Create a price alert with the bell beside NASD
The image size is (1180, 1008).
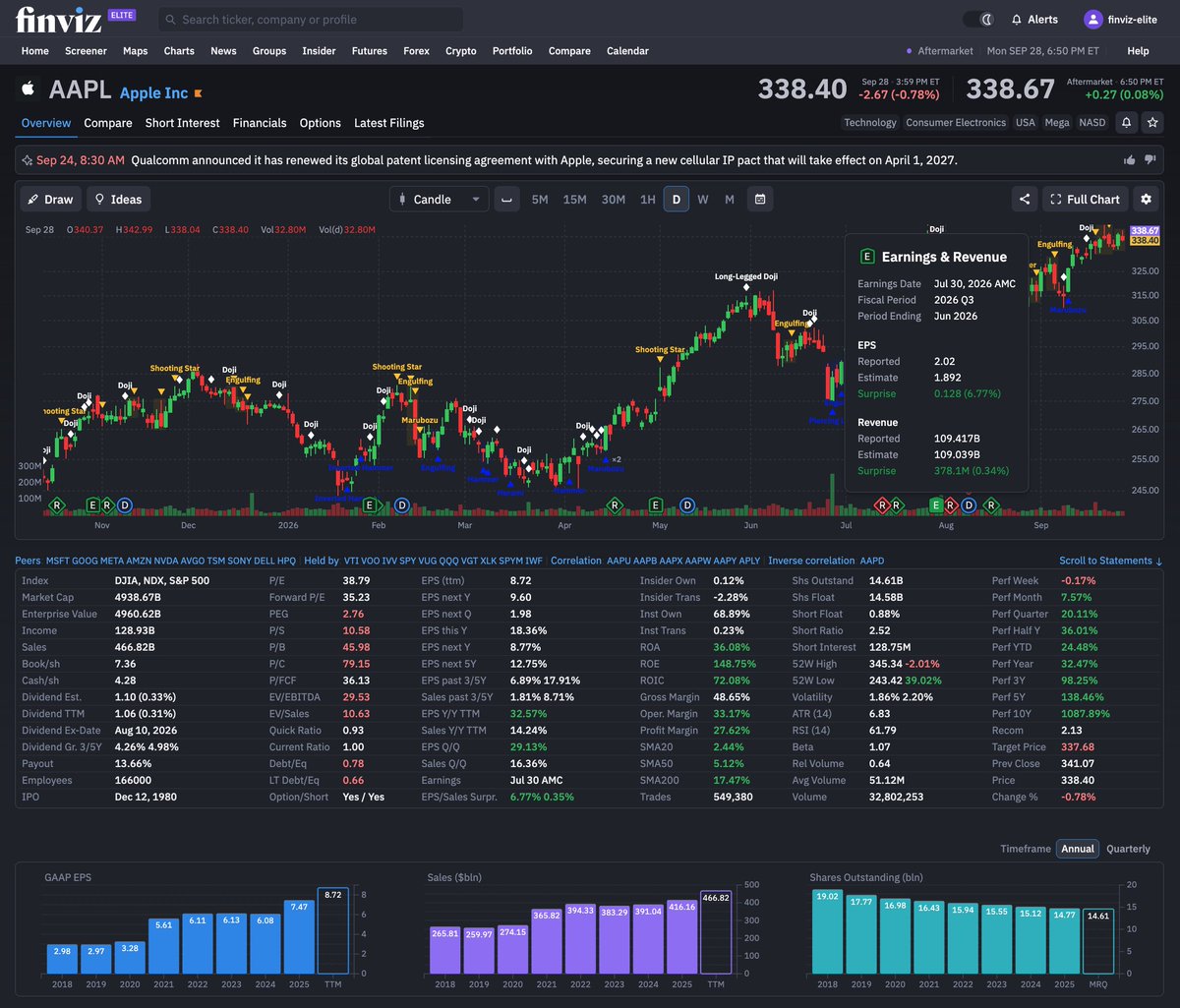1126,123
